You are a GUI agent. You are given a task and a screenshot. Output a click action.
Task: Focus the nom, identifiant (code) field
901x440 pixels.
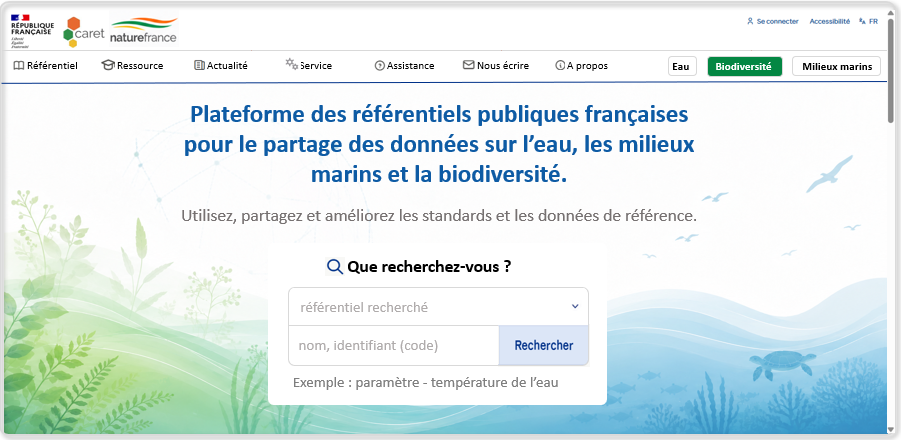coord(394,345)
